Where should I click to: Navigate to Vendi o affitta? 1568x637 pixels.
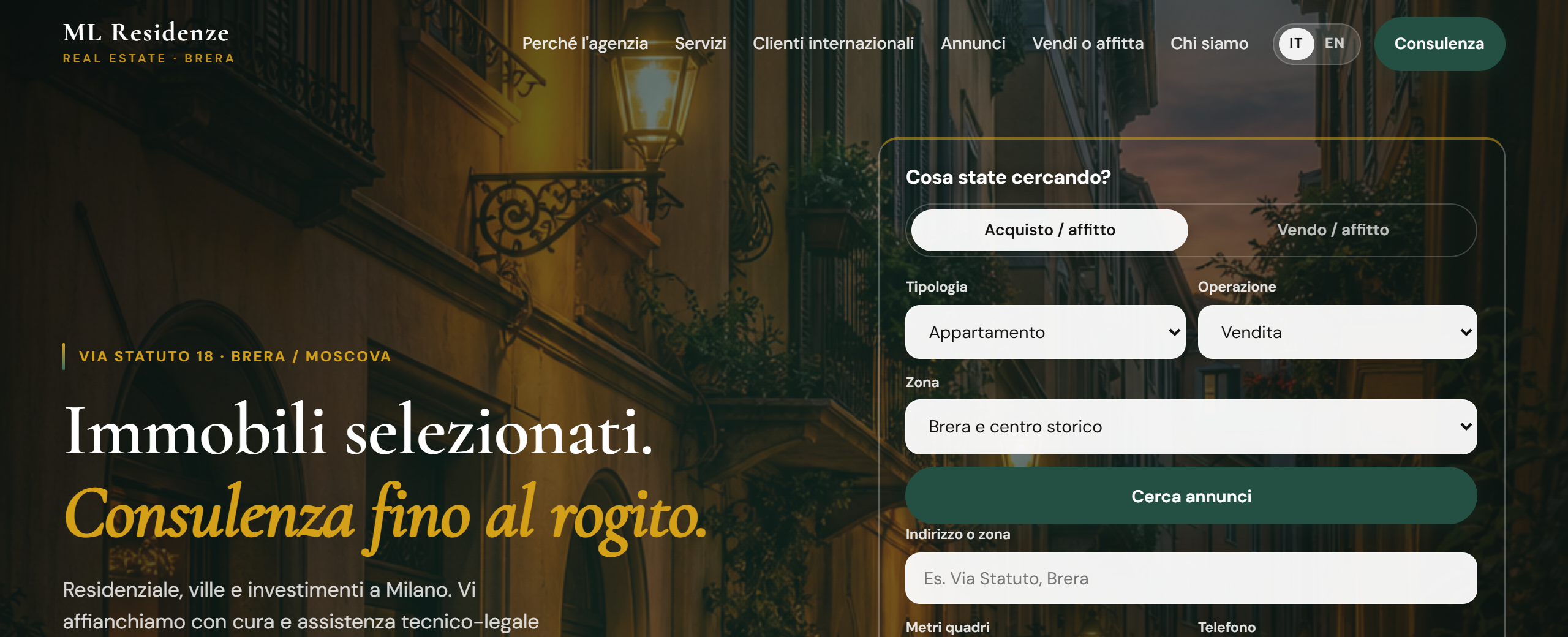coord(1088,43)
